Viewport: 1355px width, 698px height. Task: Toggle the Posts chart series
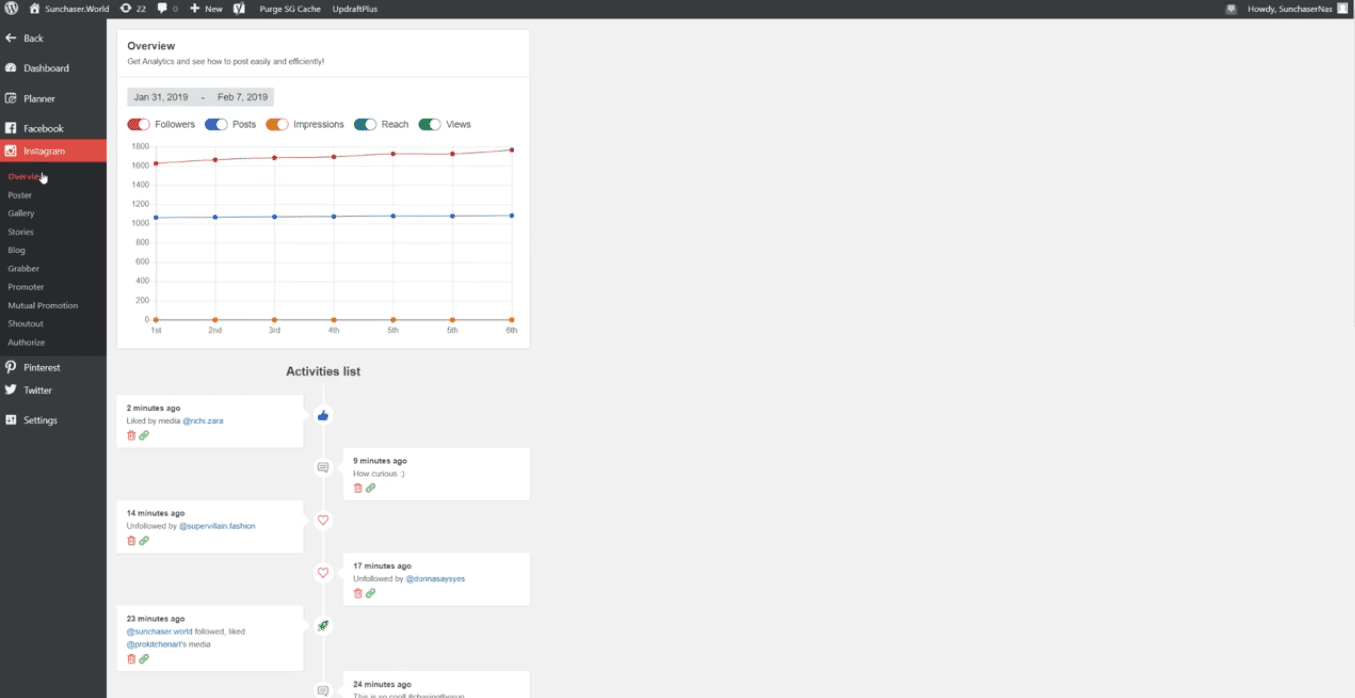[x=216, y=125]
